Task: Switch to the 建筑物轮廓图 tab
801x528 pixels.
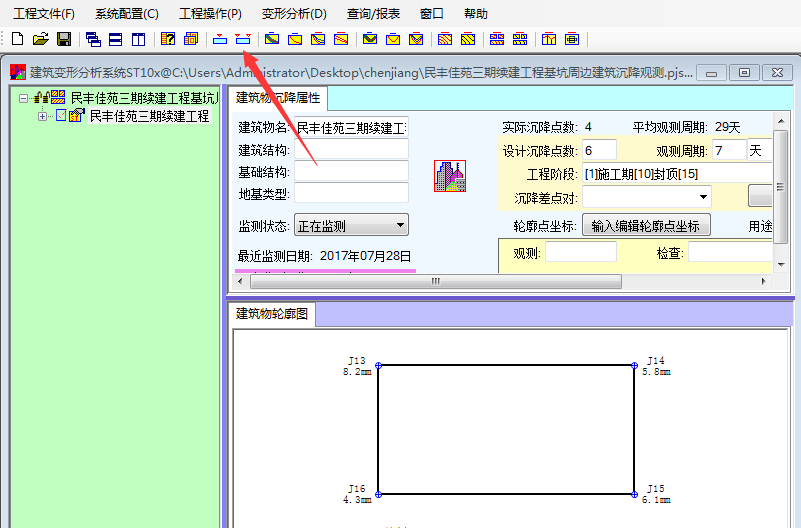Action: click(272, 314)
